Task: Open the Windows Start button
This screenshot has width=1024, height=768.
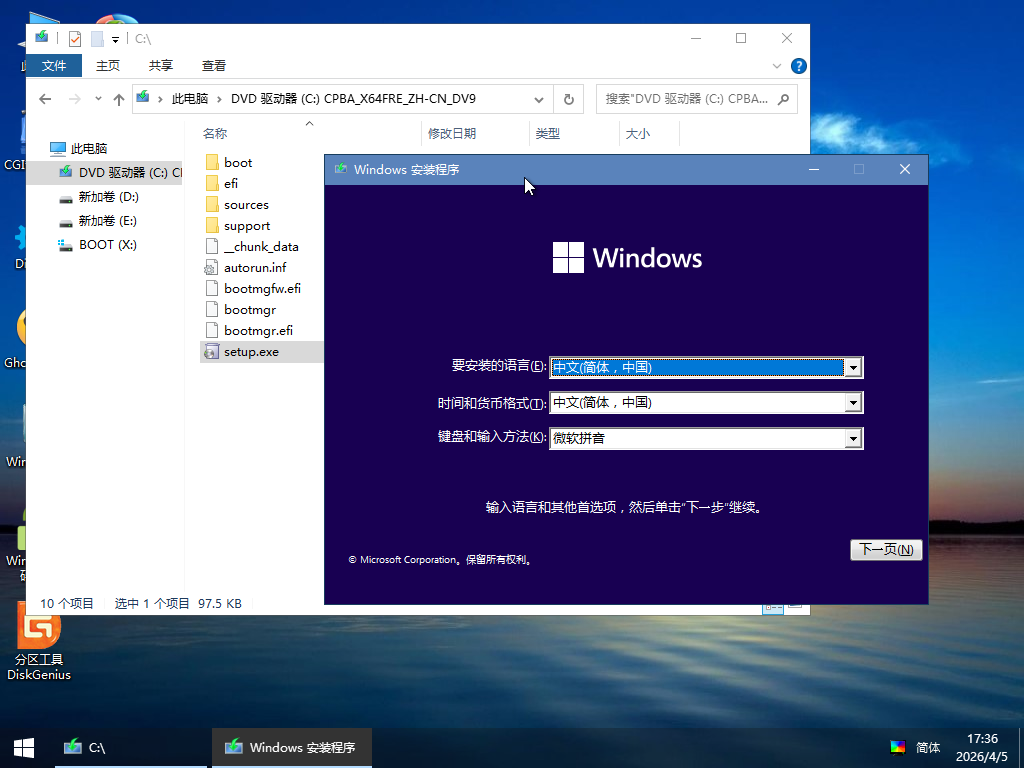Action: [x=24, y=747]
